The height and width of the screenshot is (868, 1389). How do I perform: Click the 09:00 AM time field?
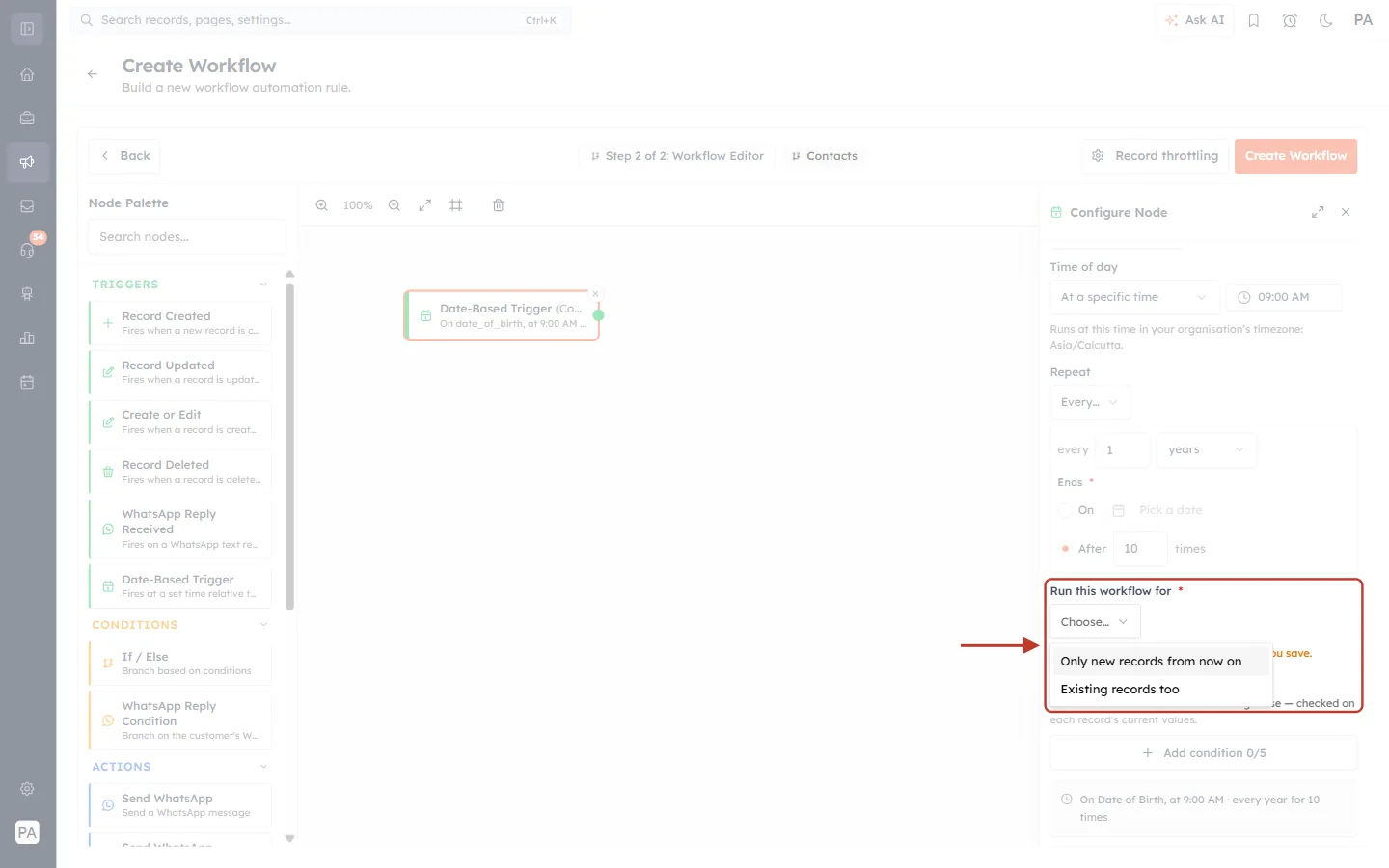1284,297
